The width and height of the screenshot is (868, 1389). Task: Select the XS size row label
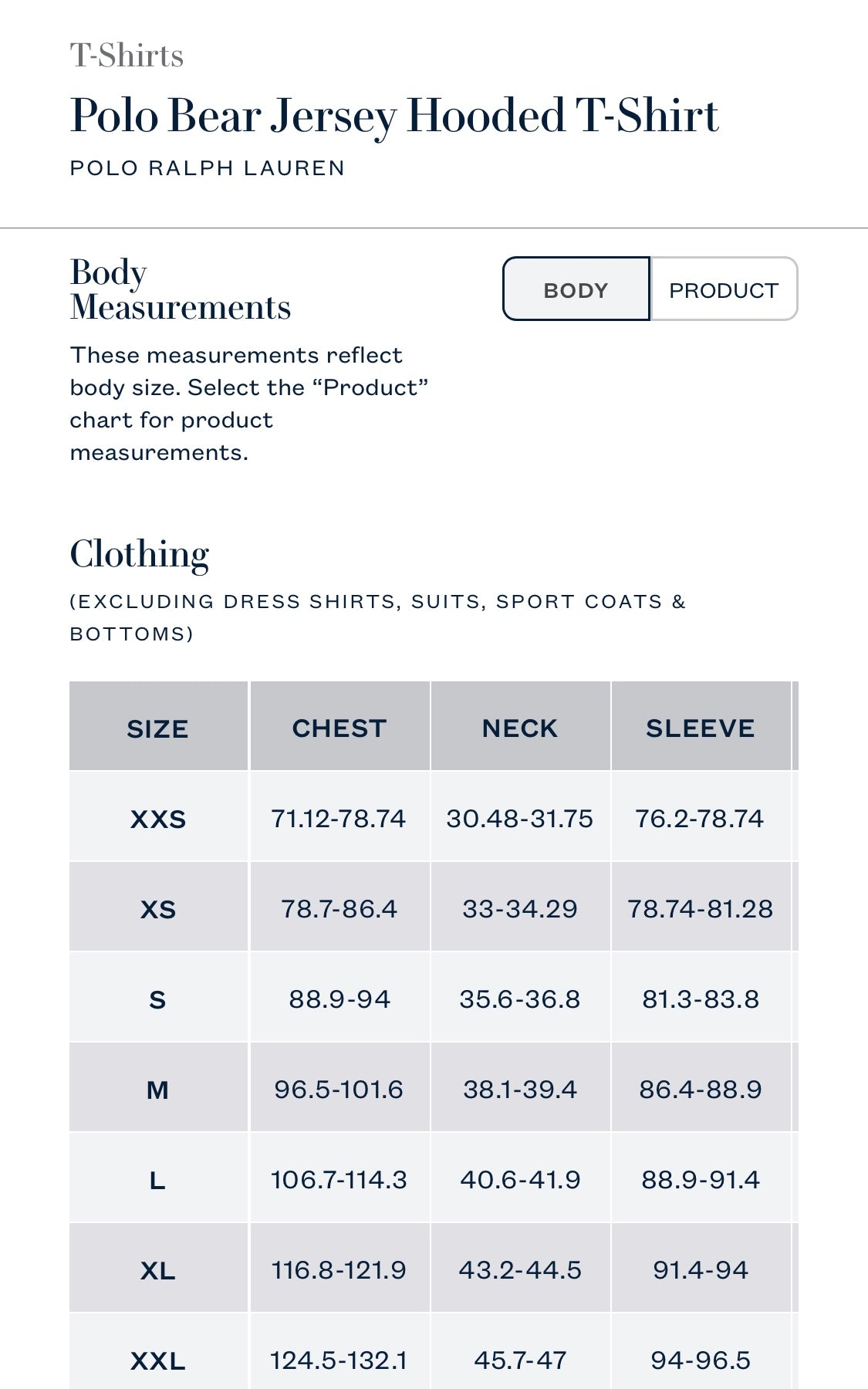[x=158, y=909]
